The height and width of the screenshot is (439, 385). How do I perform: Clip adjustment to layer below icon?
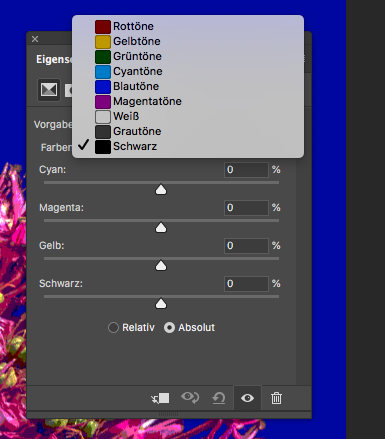[160, 398]
